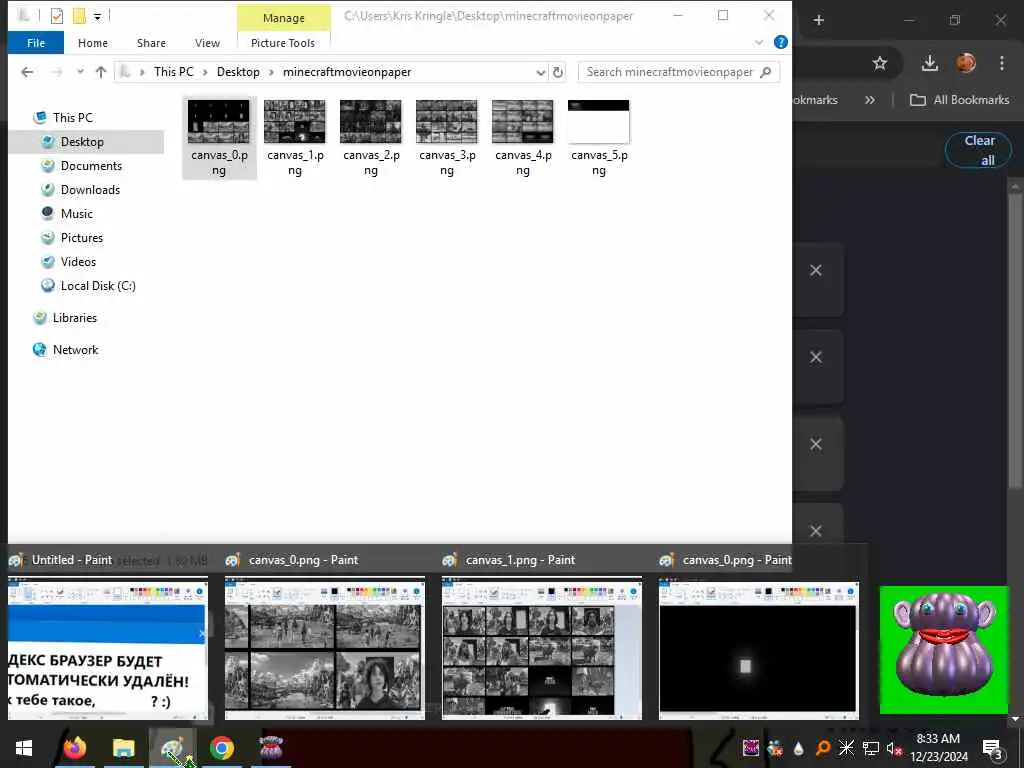Click the purple monkey character image
Image resolution: width=1024 pixels, height=768 pixels.
click(x=944, y=650)
